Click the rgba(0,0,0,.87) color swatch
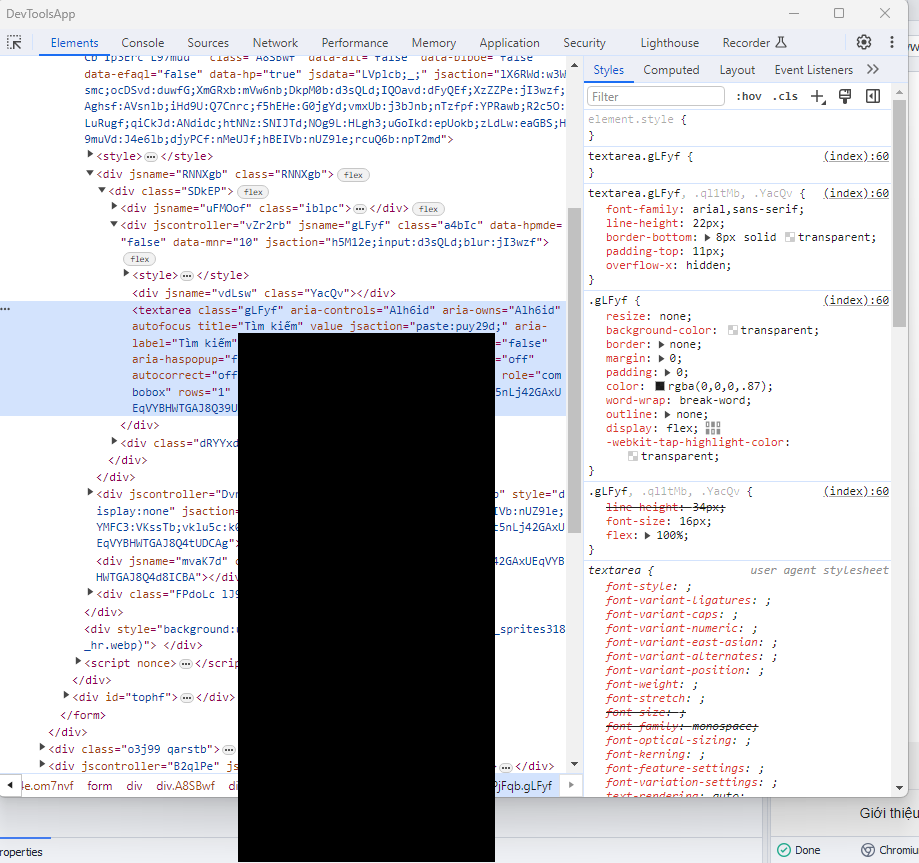 [660, 386]
